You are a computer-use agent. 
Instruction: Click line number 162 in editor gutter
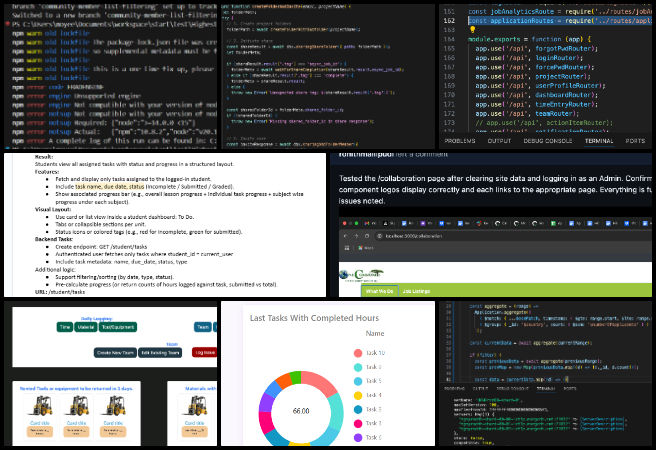point(449,20)
